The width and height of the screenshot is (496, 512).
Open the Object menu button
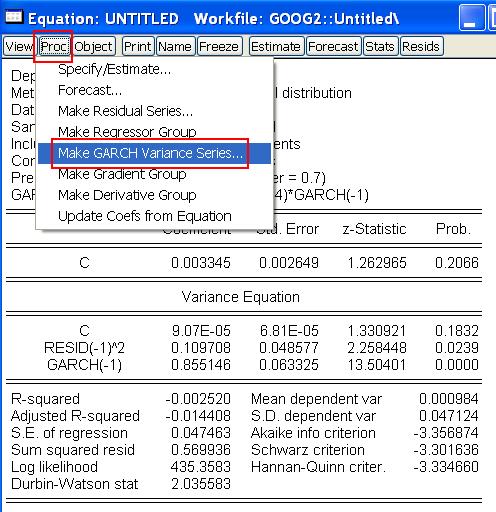(x=94, y=46)
